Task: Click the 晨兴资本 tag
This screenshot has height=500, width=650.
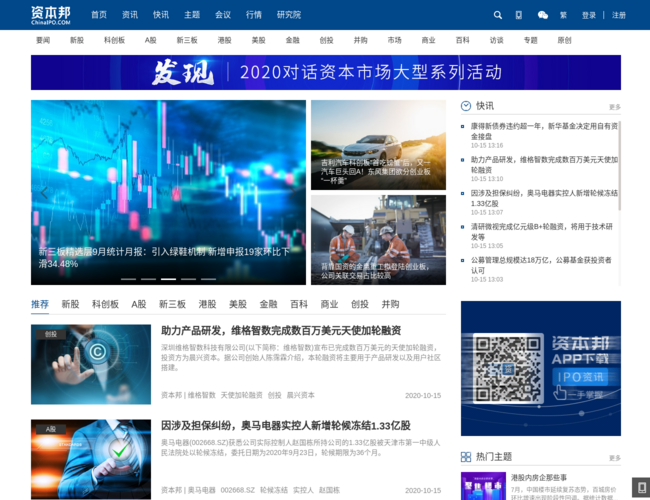Action: click(x=301, y=395)
